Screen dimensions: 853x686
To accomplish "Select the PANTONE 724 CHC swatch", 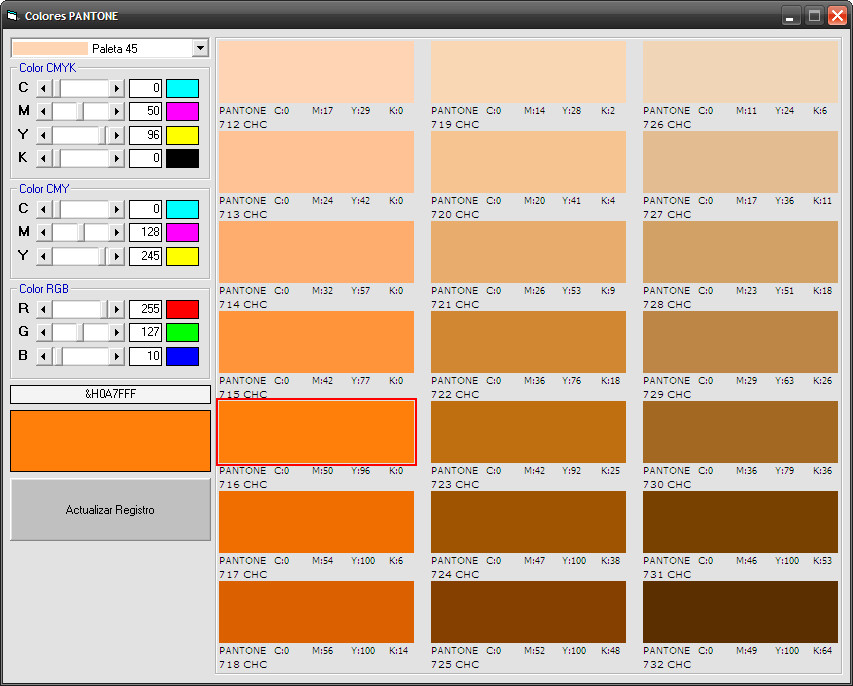I will (528, 522).
